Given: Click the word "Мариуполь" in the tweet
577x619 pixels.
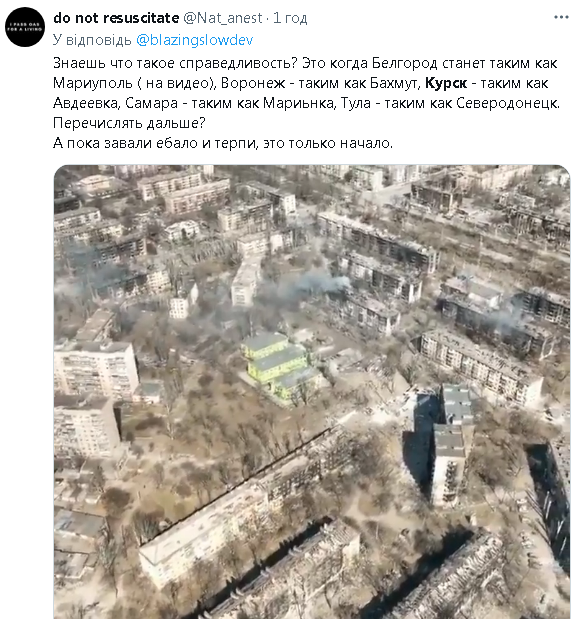Looking at the screenshot, I should (x=92, y=83).
